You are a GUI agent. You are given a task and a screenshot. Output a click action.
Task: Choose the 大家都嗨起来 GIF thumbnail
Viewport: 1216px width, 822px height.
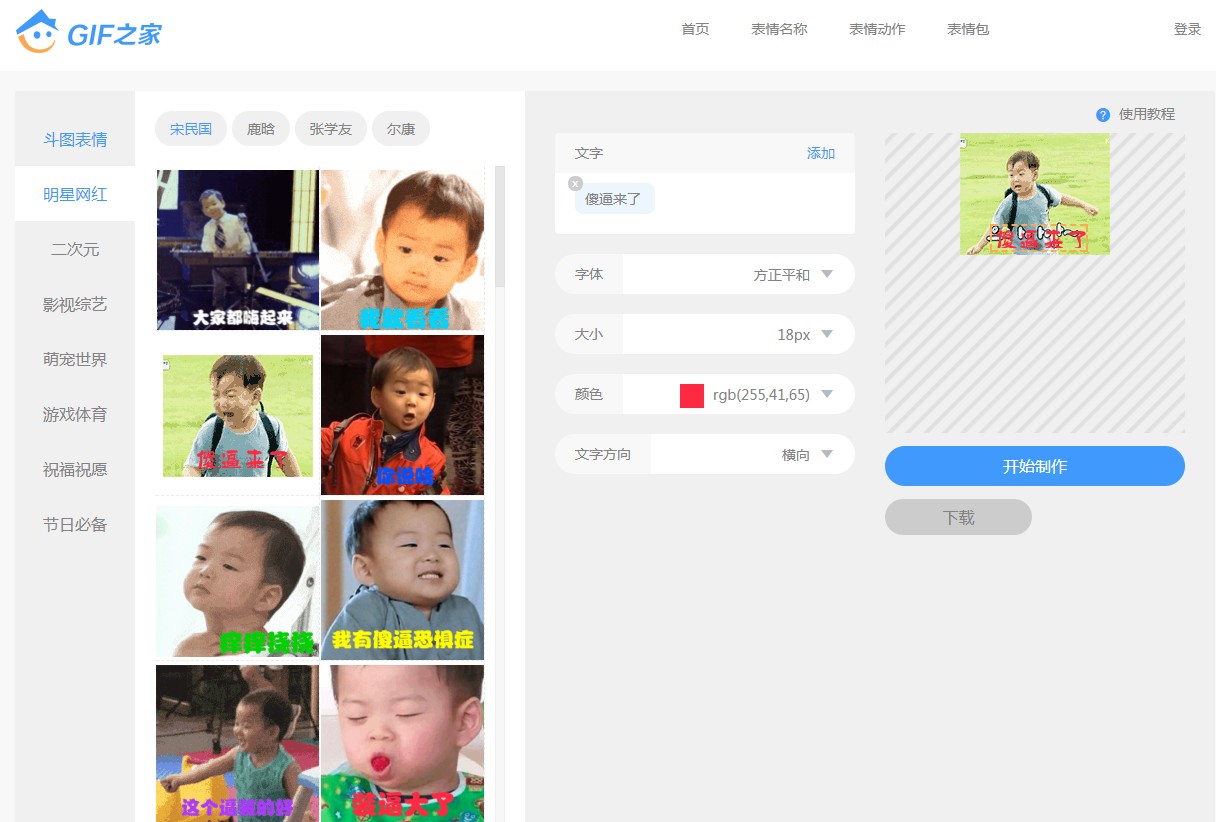pos(238,249)
